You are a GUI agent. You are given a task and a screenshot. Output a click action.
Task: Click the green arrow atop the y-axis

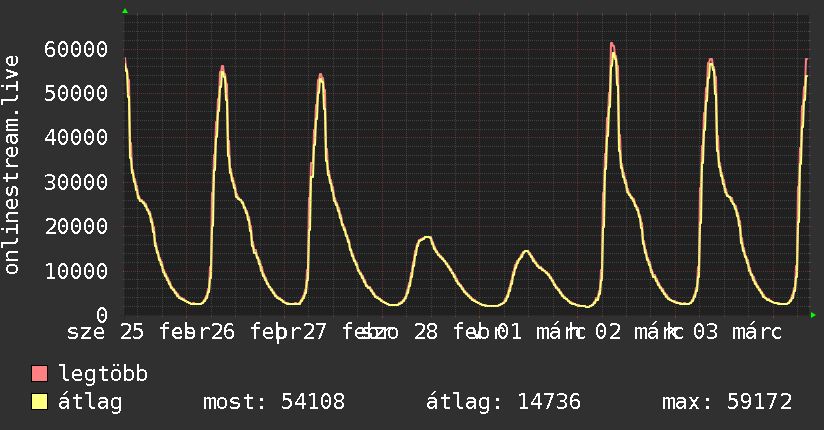pos(125,11)
